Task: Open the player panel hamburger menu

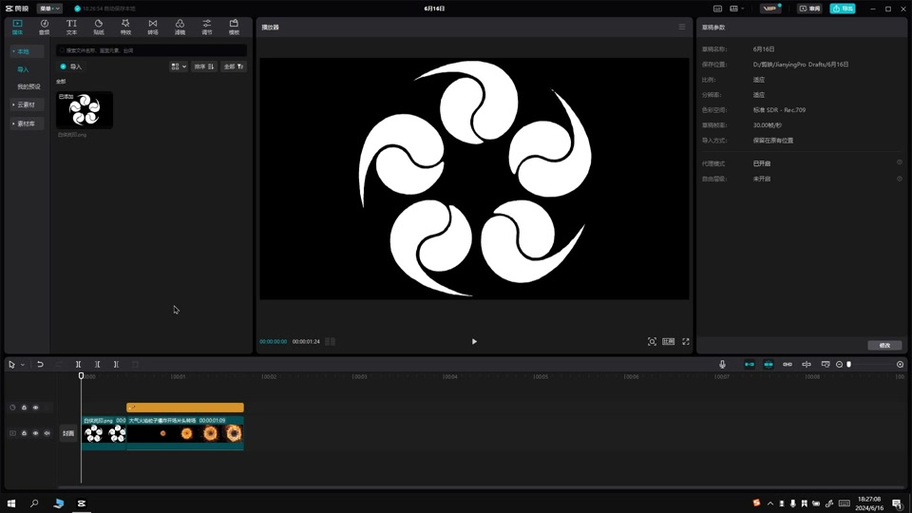Action: pos(682,27)
